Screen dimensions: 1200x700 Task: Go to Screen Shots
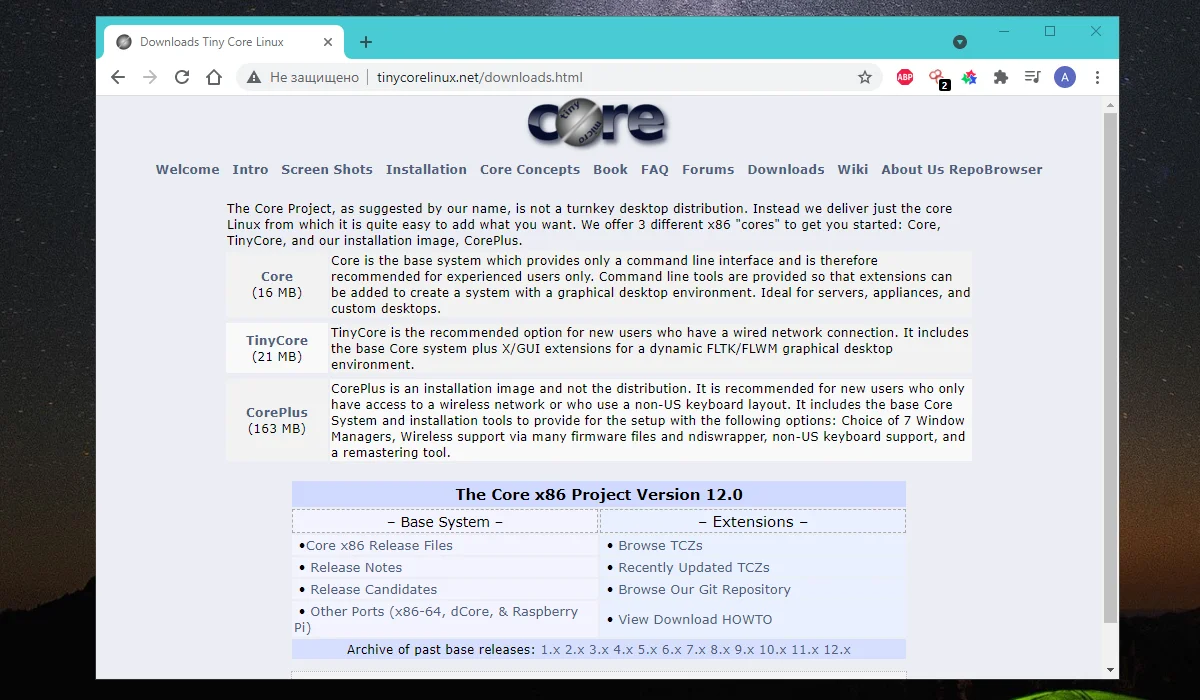pos(327,170)
